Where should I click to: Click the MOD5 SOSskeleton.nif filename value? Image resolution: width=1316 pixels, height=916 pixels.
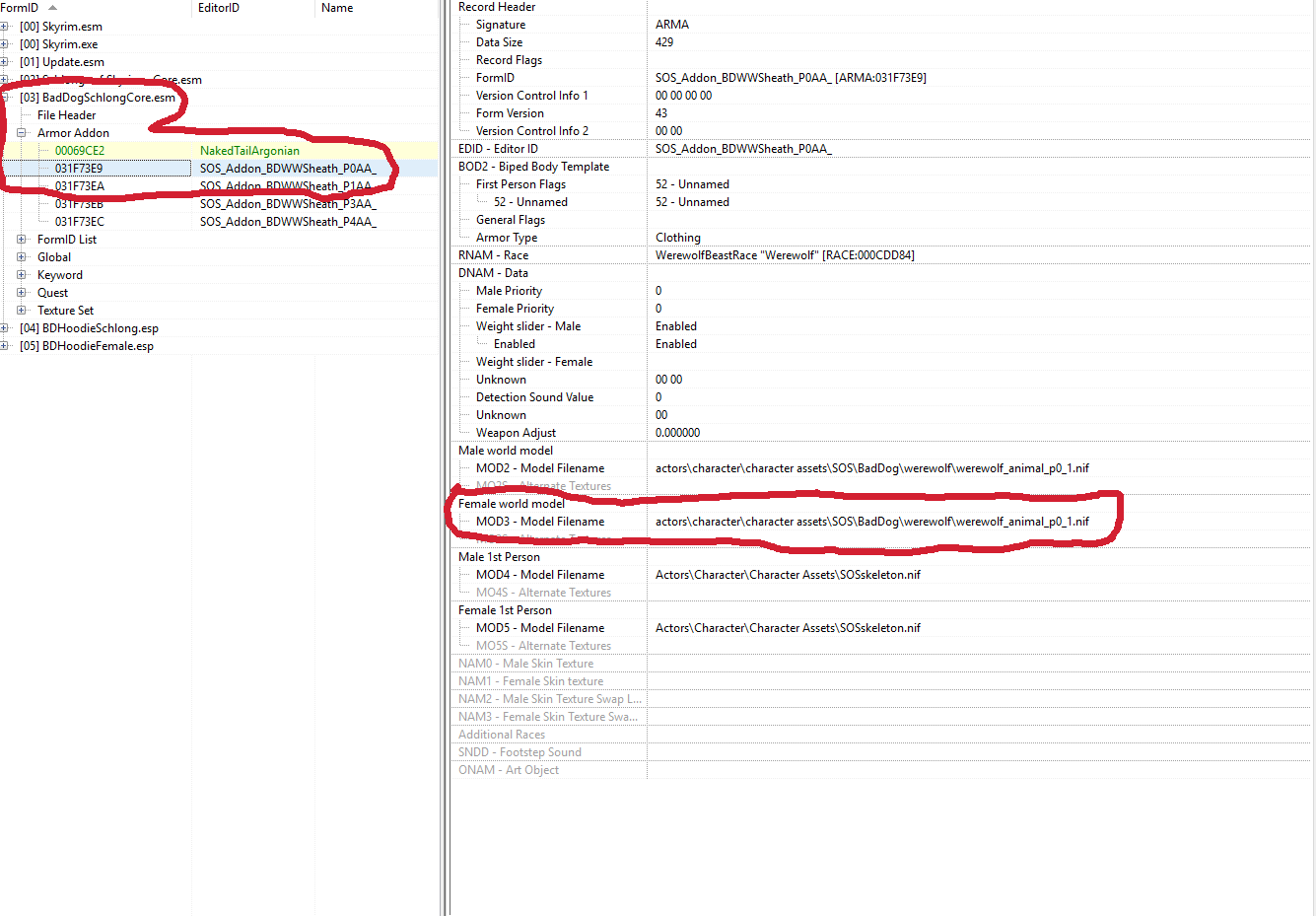[x=788, y=628]
